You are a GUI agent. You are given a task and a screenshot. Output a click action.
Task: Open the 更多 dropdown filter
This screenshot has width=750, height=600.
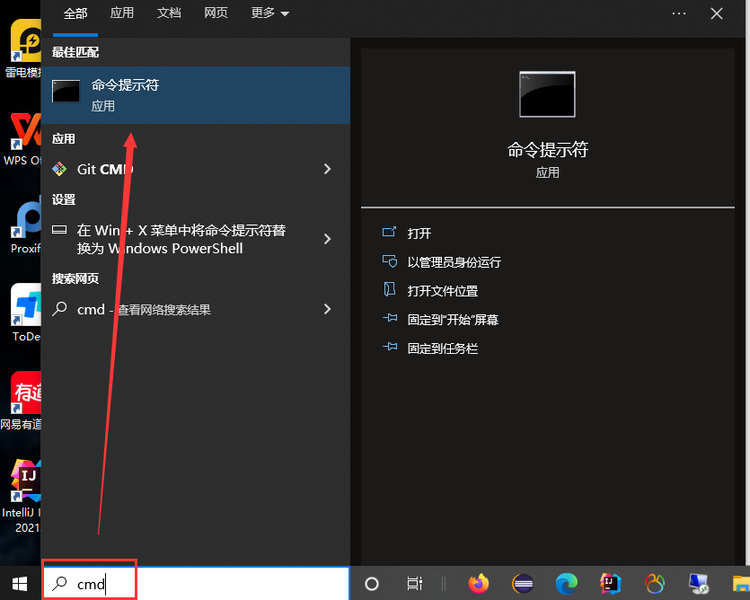pos(270,13)
